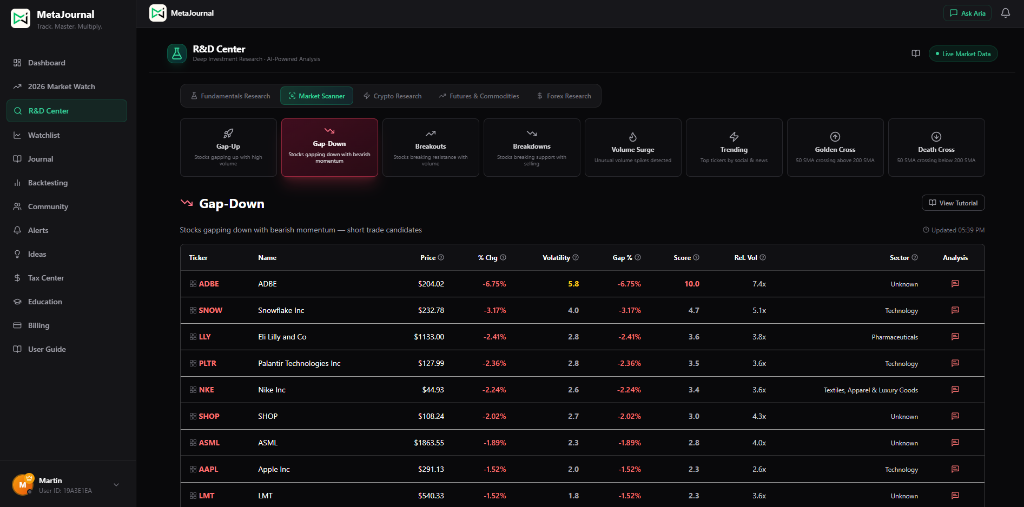
Task: Open analysis chat icon for ASML row
Action: [955, 442]
